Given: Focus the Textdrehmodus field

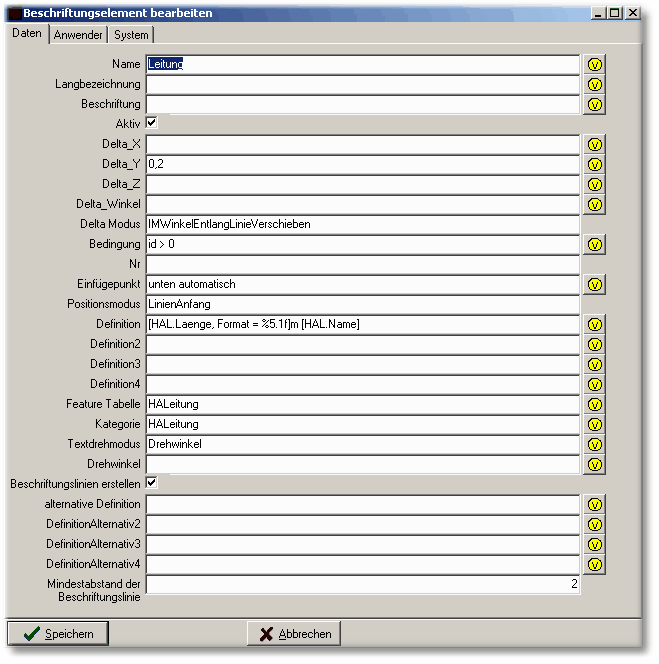Looking at the screenshot, I should tap(362, 444).
